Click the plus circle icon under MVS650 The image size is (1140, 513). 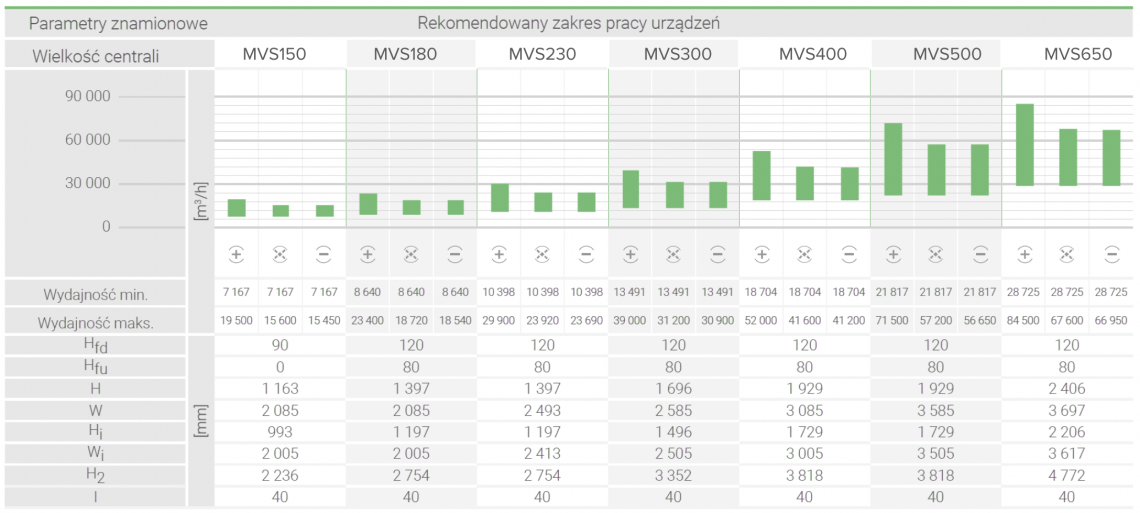[1024, 254]
